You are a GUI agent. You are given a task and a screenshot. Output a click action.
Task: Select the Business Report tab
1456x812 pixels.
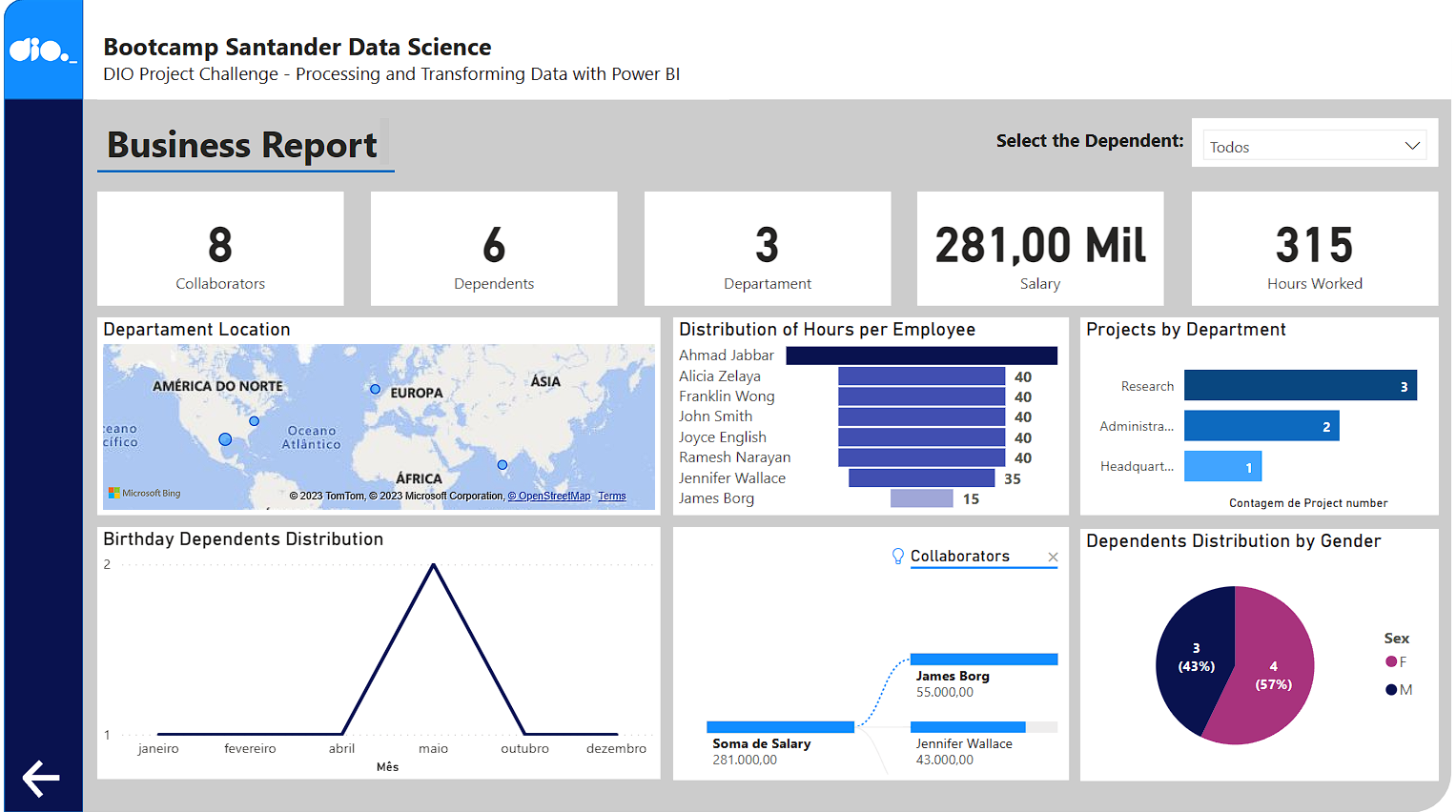pyautogui.click(x=241, y=145)
